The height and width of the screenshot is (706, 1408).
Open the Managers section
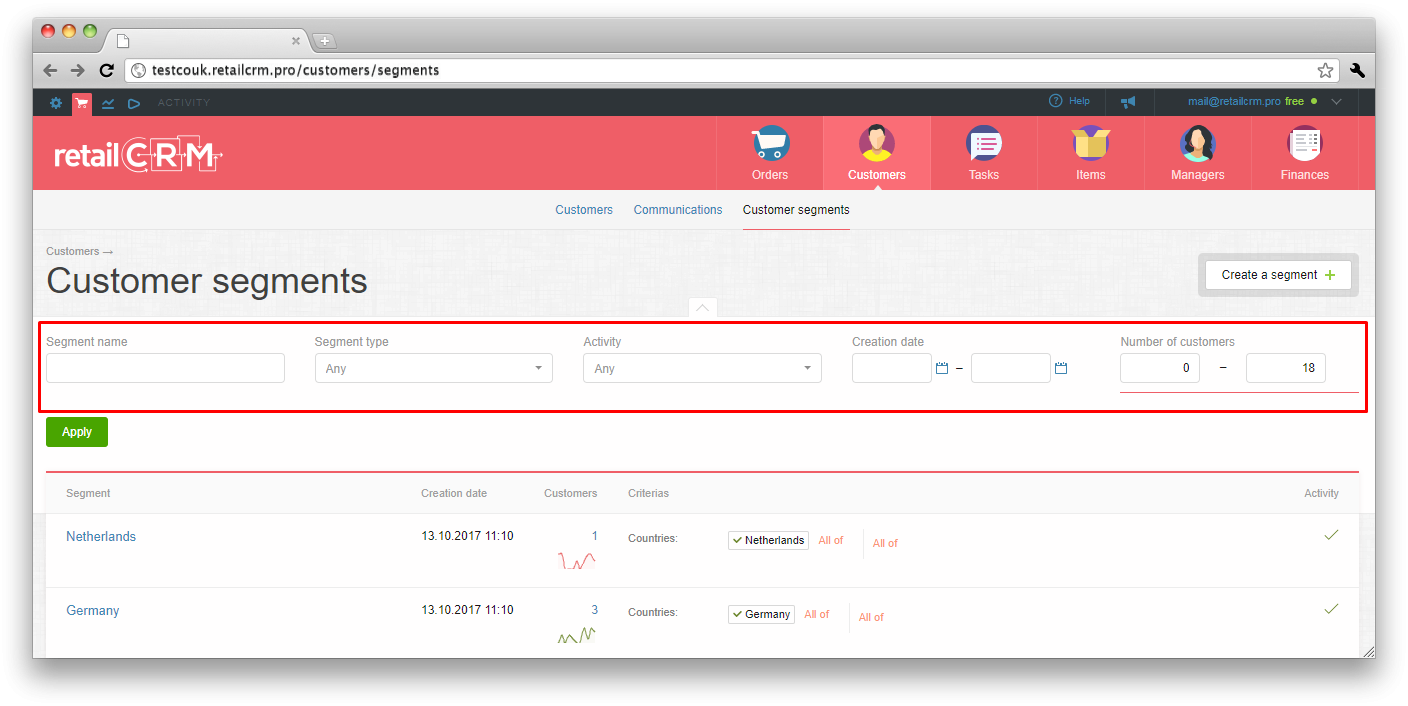pyautogui.click(x=1198, y=153)
